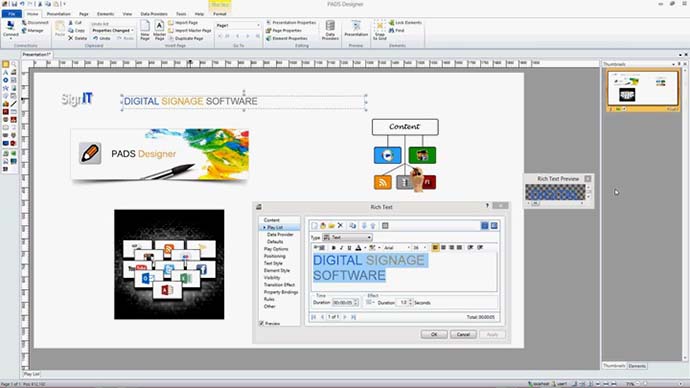Toggle bold in Rich Text editor
Image resolution: width=690 pixels, height=388 pixels.
333,248
